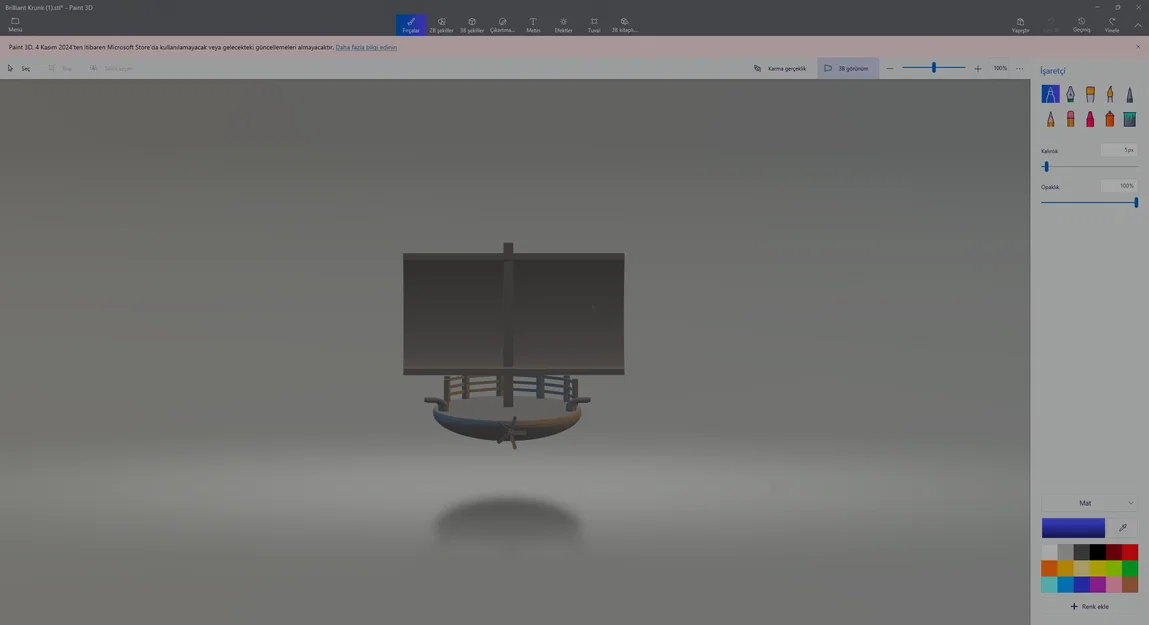1149x625 pixels.
Task: Open the more options ellipsis menu
Action: pos(1019,68)
